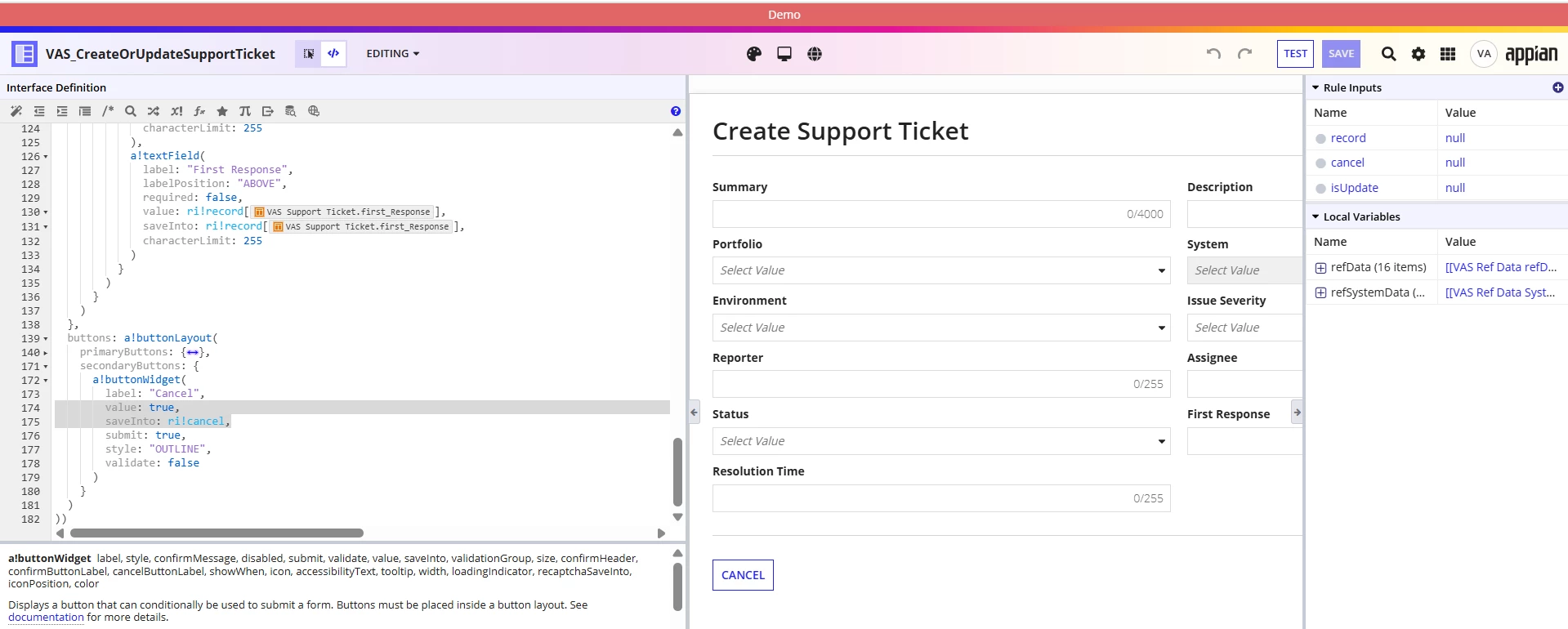Open the VA user avatar menu
1568x629 pixels.
(1484, 54)
